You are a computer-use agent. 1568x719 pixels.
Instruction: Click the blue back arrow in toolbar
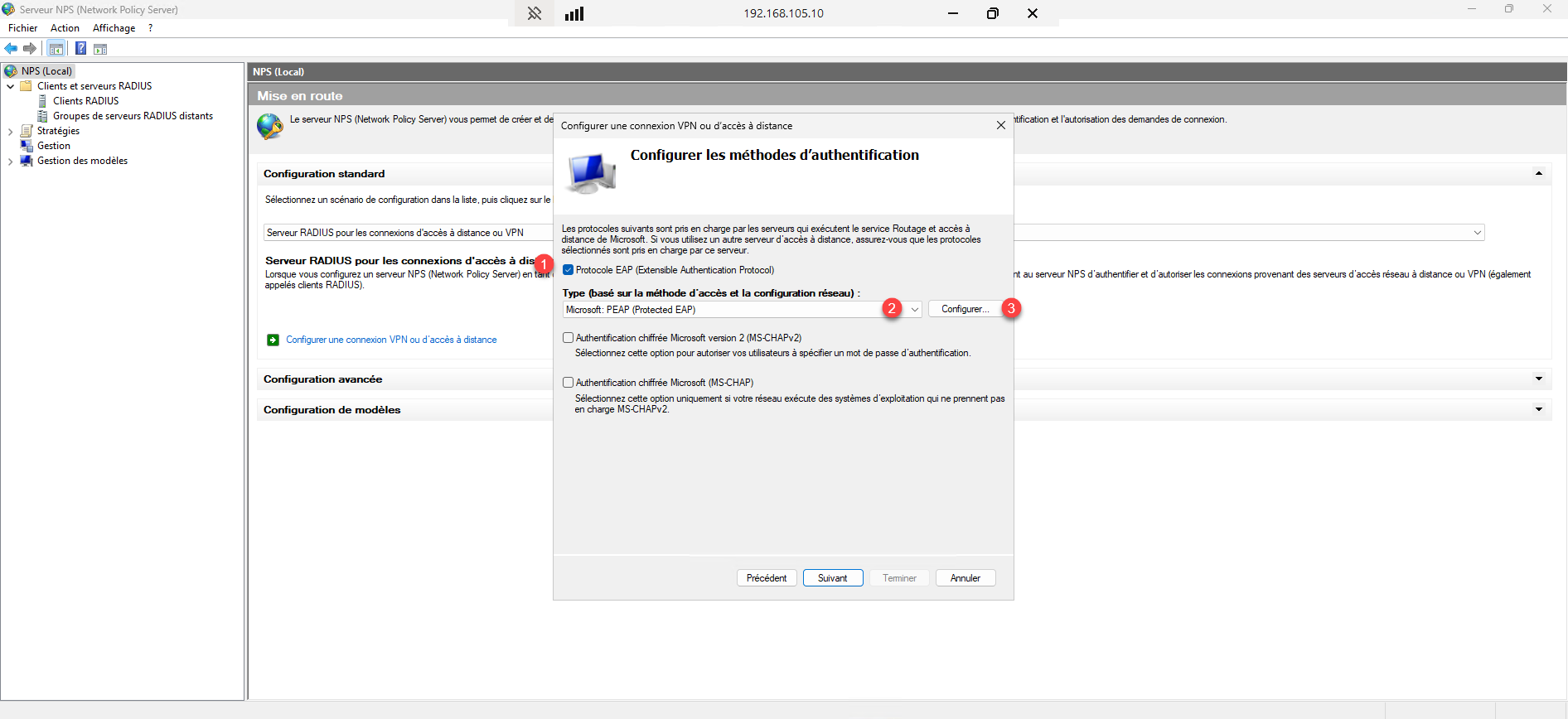pyautogui.click(x=12, y=49)
